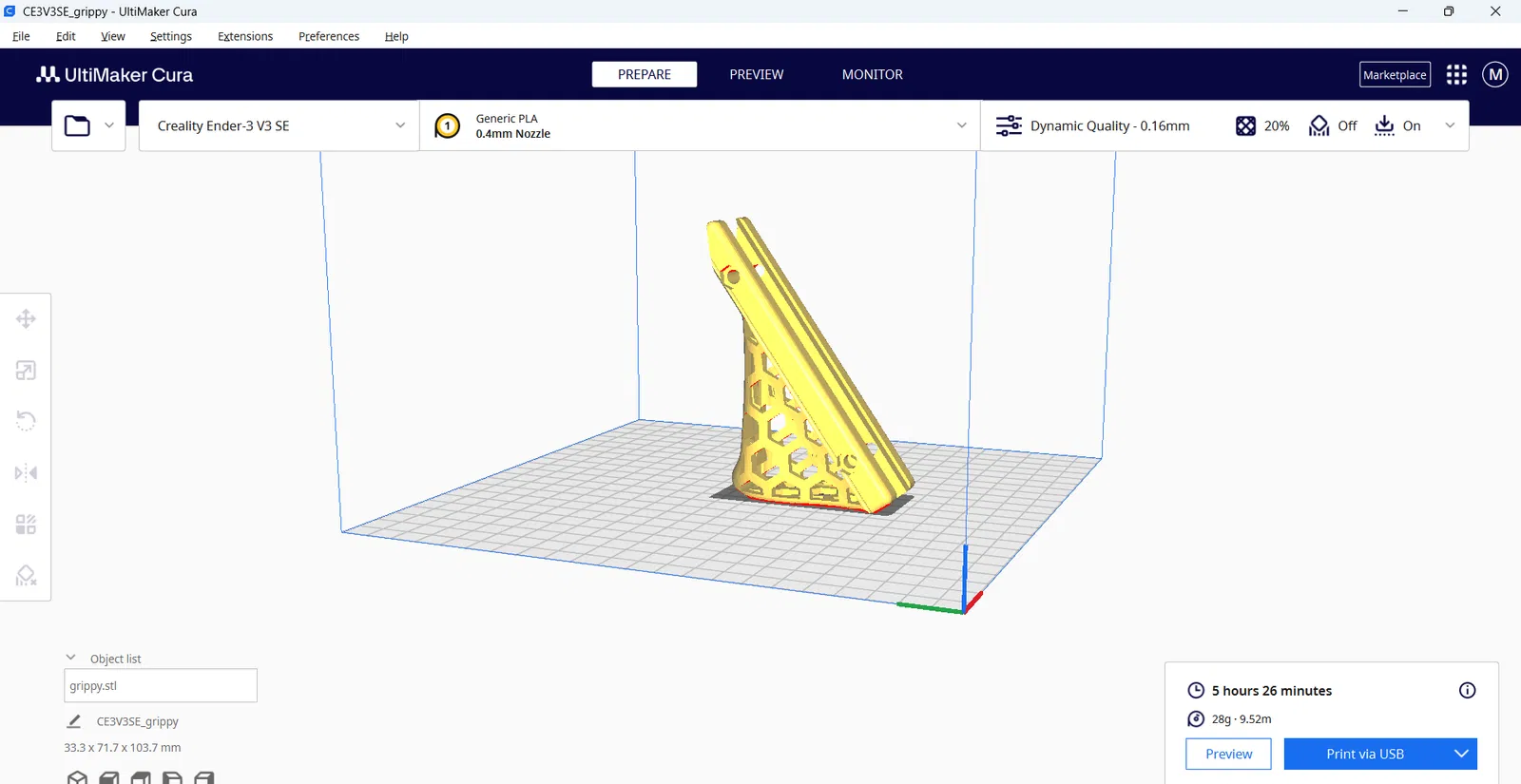Open the View menu

(113, 36)
